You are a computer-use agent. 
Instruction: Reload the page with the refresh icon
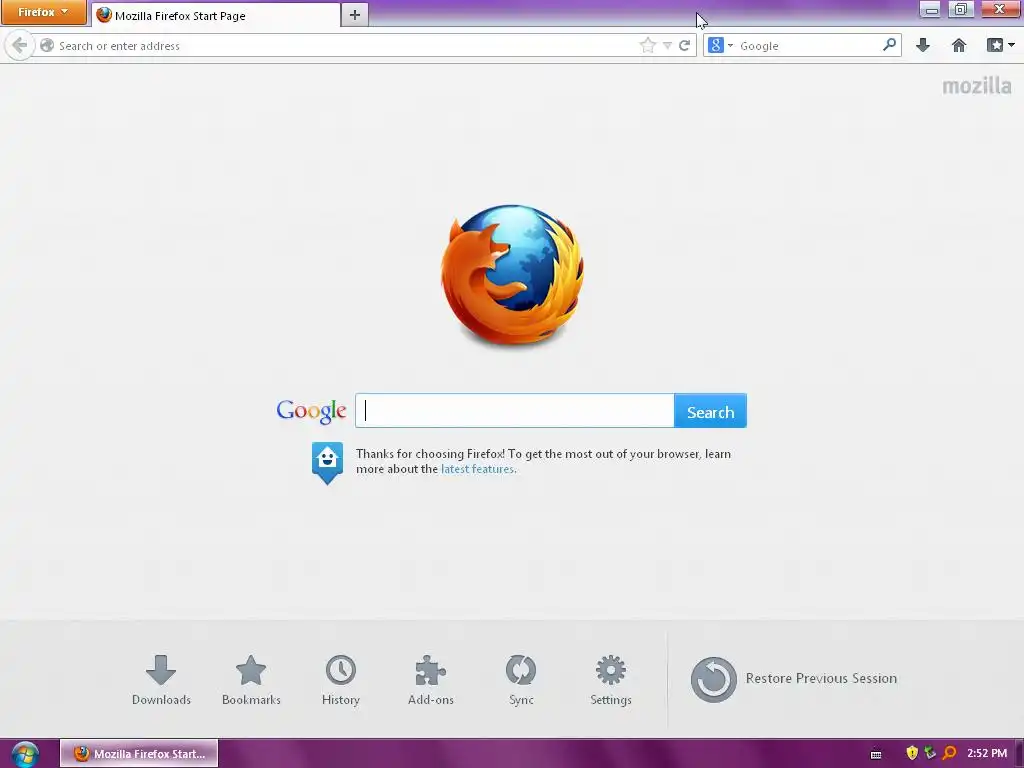coord(684,46)
